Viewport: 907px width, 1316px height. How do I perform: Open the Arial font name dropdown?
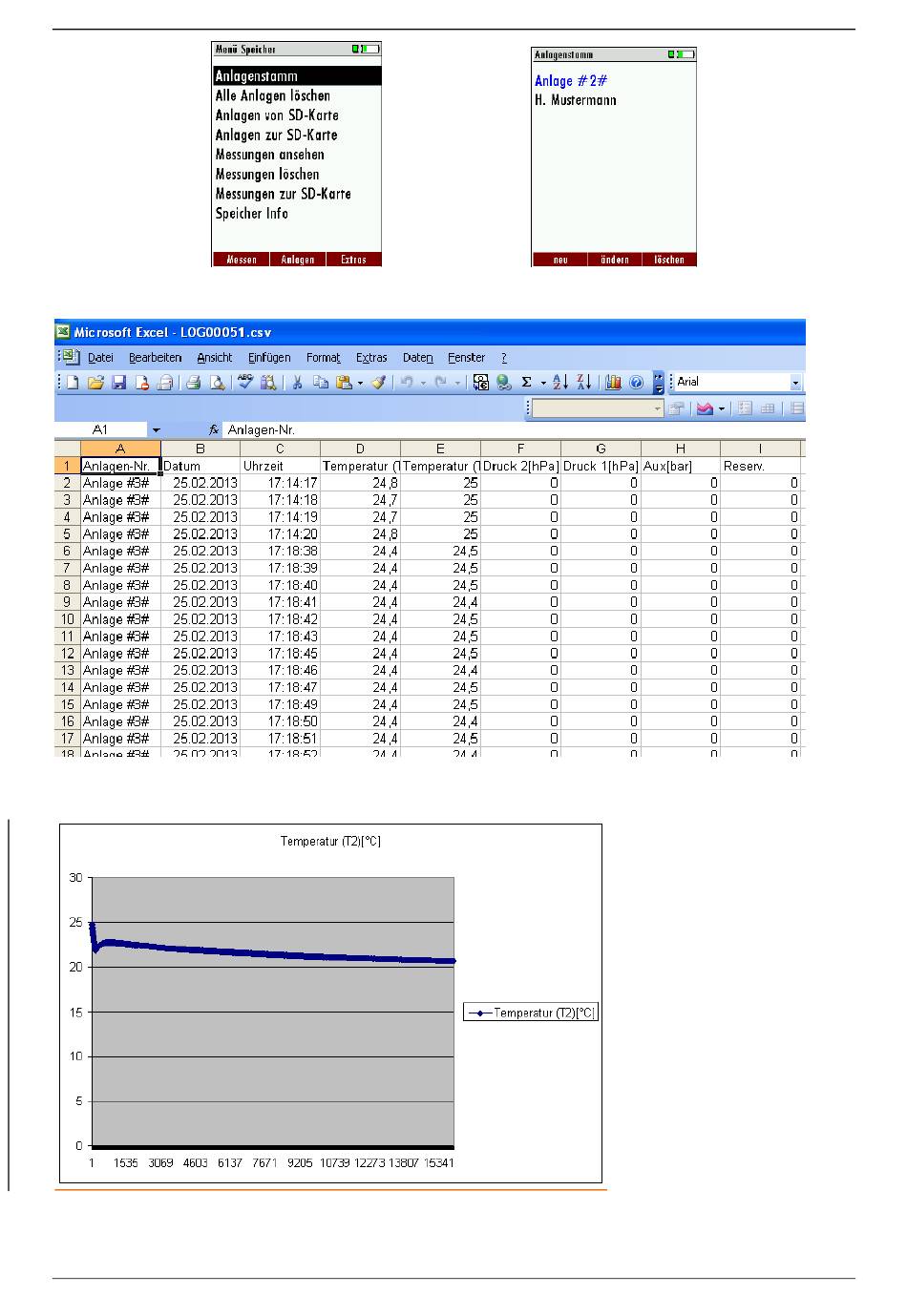[795, 383]
